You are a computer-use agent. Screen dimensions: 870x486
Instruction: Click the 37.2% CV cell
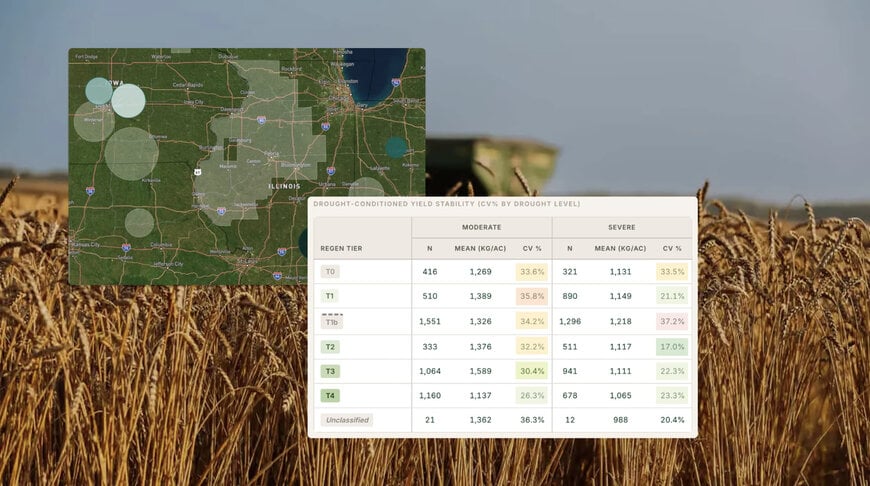(x=672, y=321)
